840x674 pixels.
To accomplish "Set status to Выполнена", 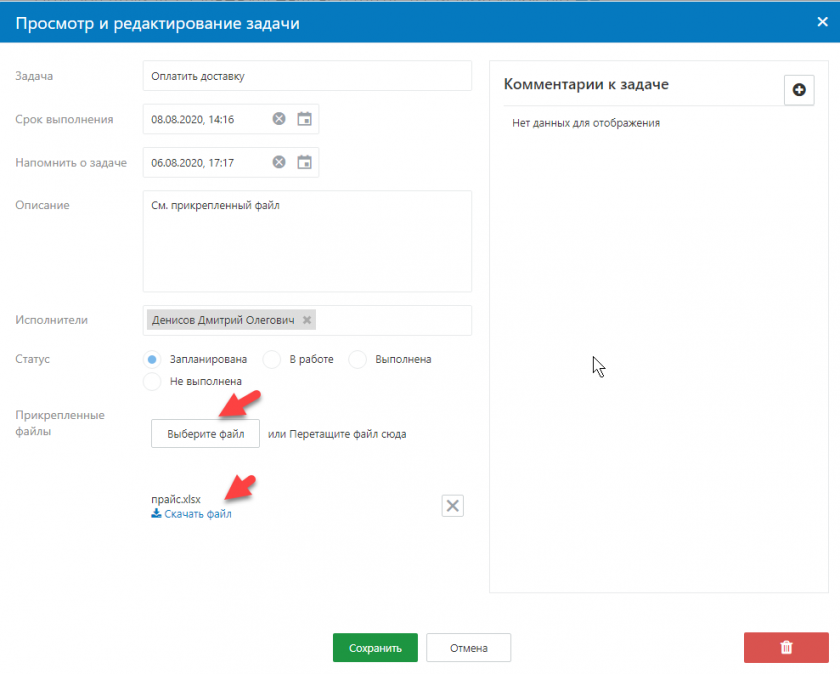I will (357, 359).
